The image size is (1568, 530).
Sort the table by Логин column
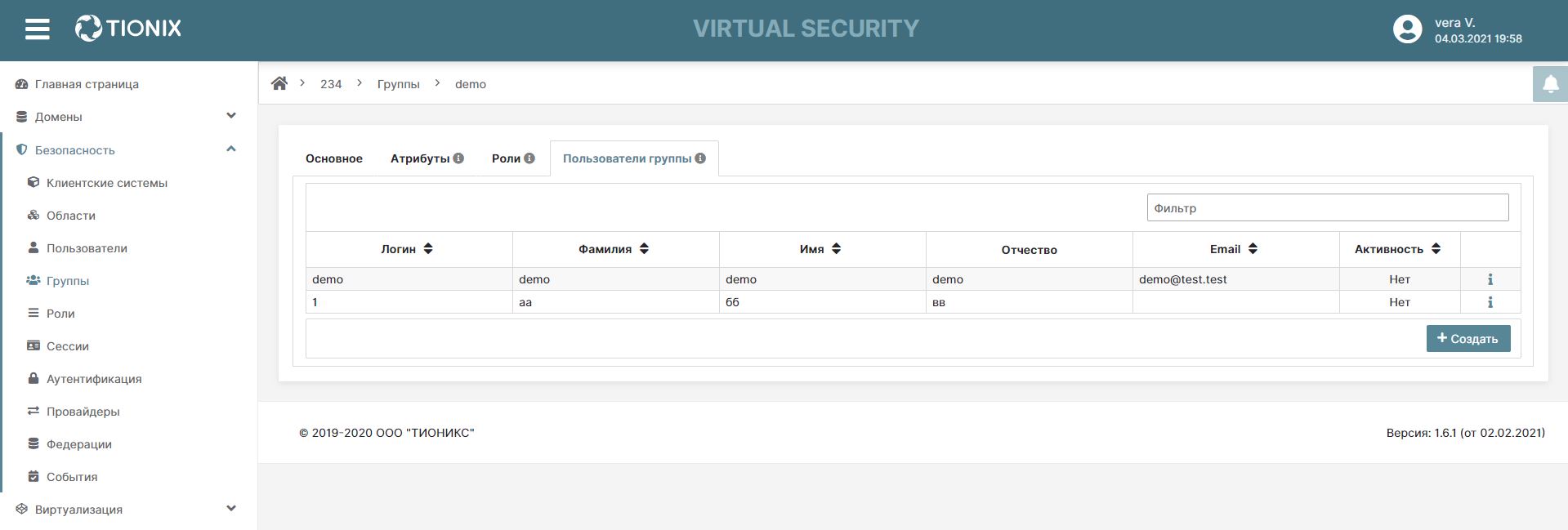click(x=428, y=249)
